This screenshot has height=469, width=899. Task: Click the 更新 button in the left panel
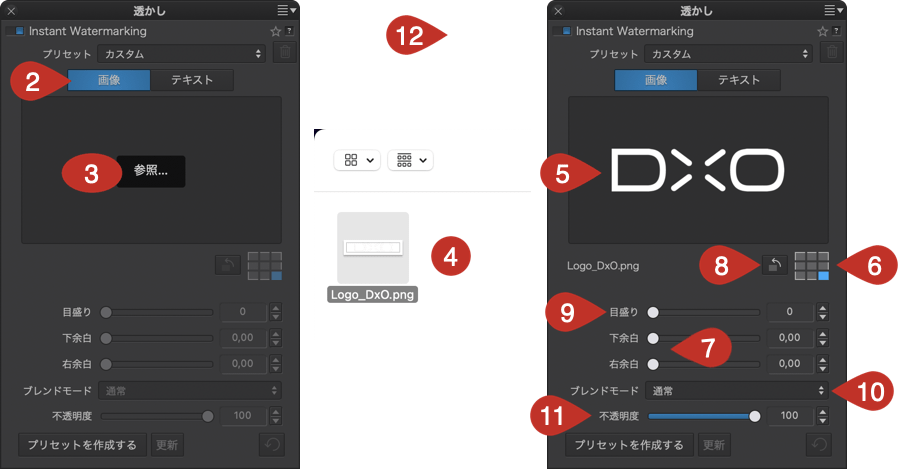tap(167, 445)
